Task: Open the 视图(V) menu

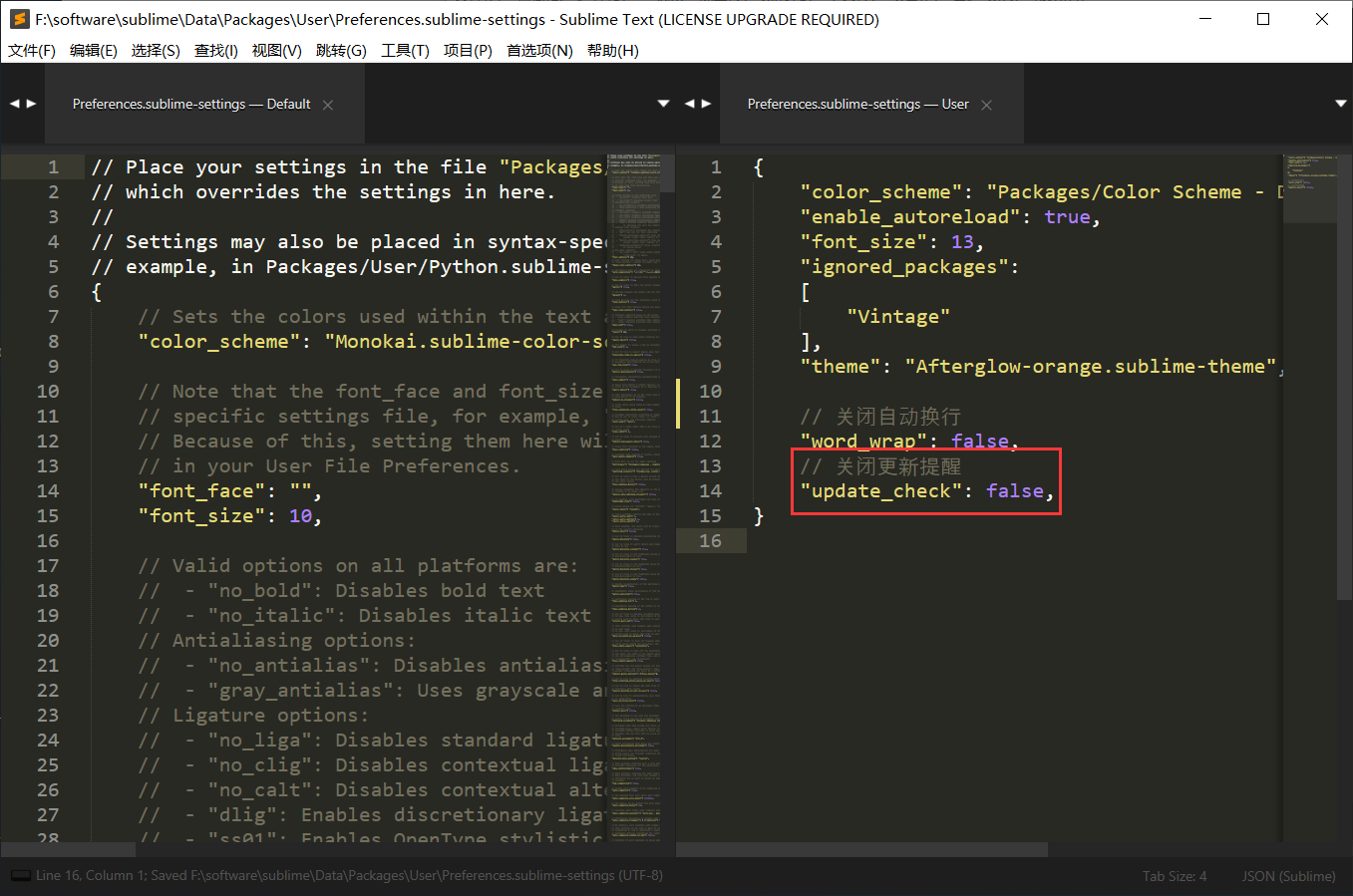Action: 277,51
